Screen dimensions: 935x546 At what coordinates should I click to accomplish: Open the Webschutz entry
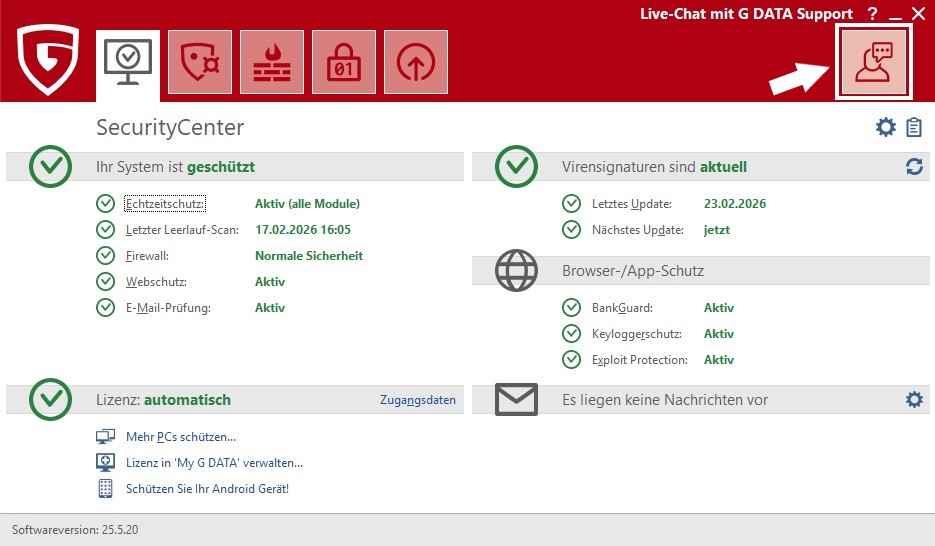pos(156,282)
